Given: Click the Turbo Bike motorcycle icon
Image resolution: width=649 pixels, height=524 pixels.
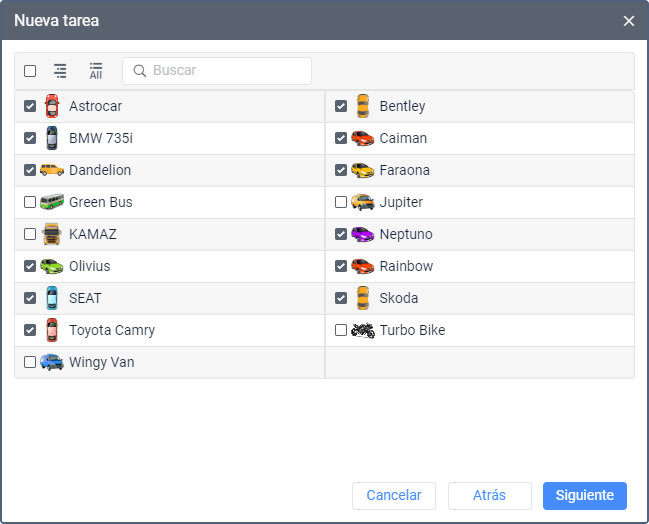Looking at the screenshot, I should 362,330.
